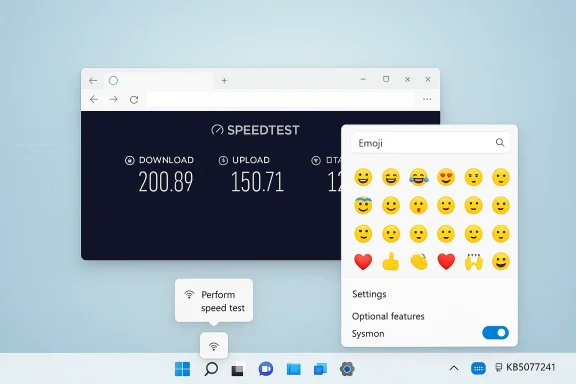
Task: Insert the tears of joy emoji
Action: pos(418,177)
